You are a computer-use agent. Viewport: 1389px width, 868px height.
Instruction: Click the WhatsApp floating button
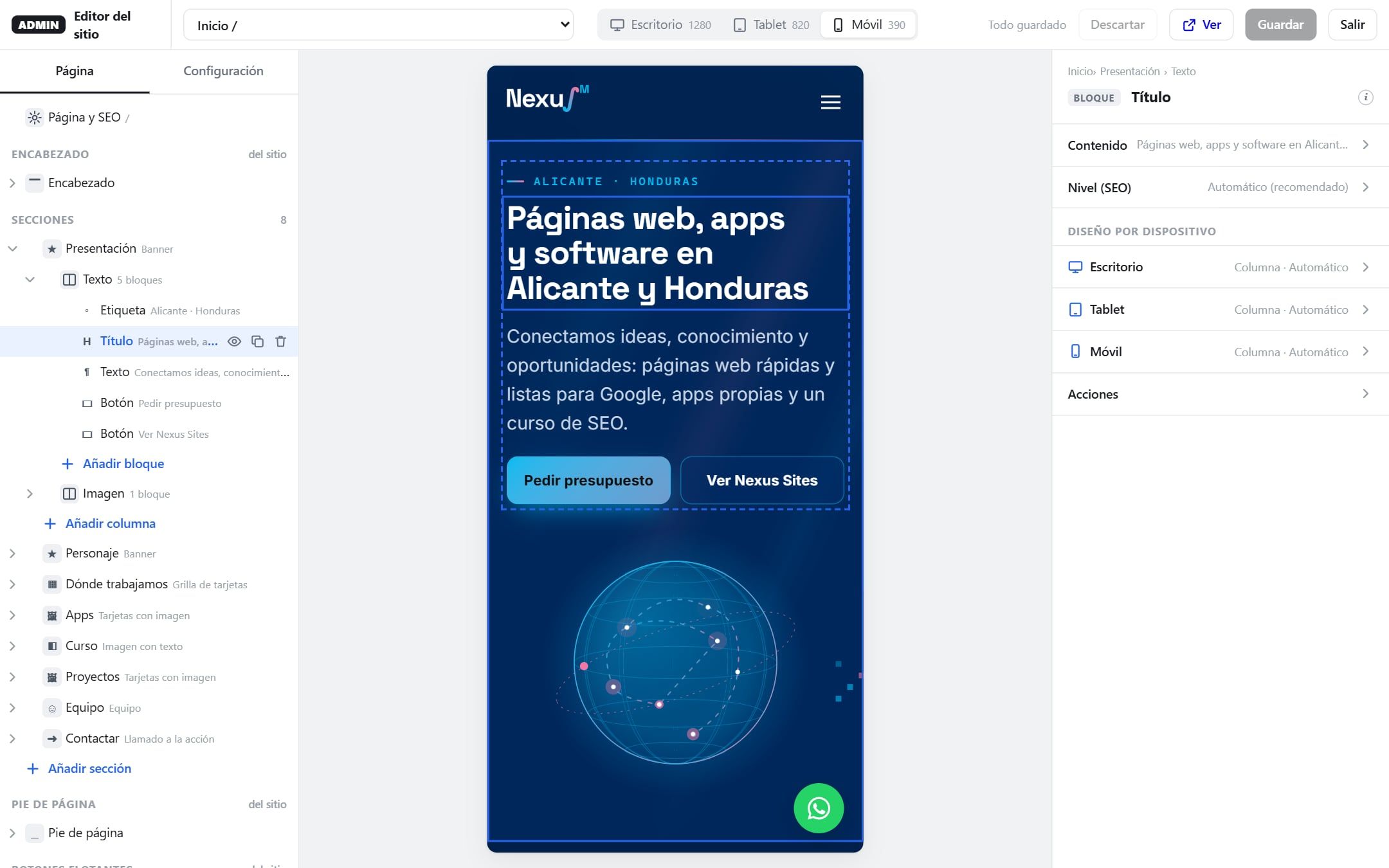tap(819, 808)
